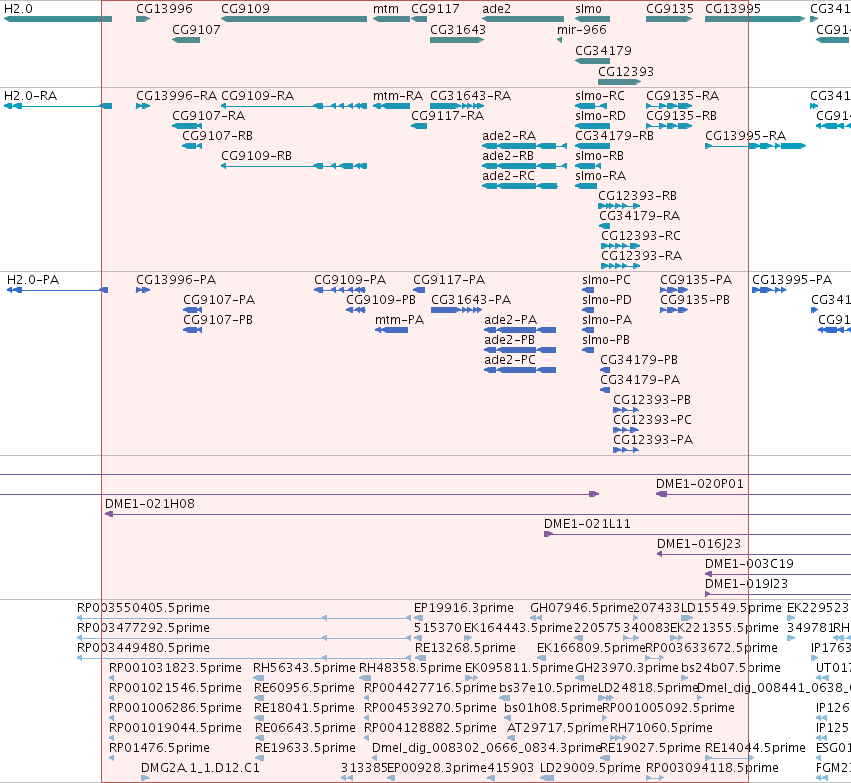
Task: Click the DMG2A.1_1.D12.C1 EST label
Action: pos(200,768)
